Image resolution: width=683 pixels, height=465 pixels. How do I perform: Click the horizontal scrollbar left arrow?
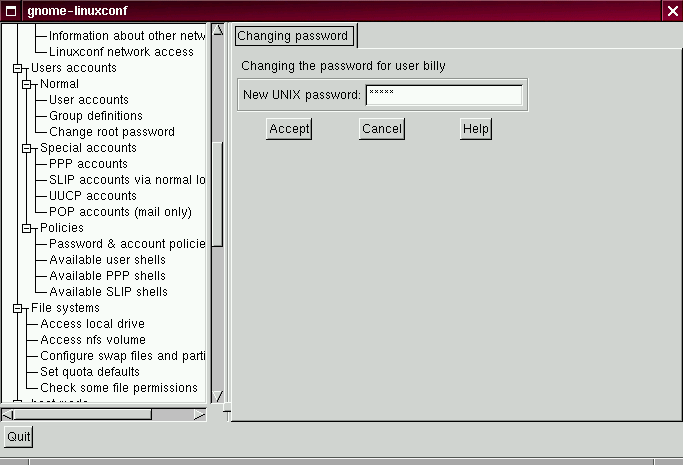[7, 414]
